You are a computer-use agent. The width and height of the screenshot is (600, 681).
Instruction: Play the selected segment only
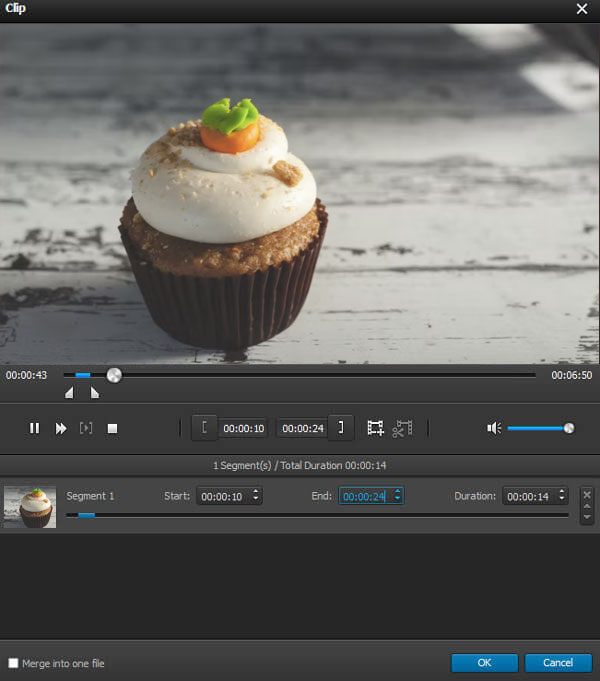click(86, 428)
